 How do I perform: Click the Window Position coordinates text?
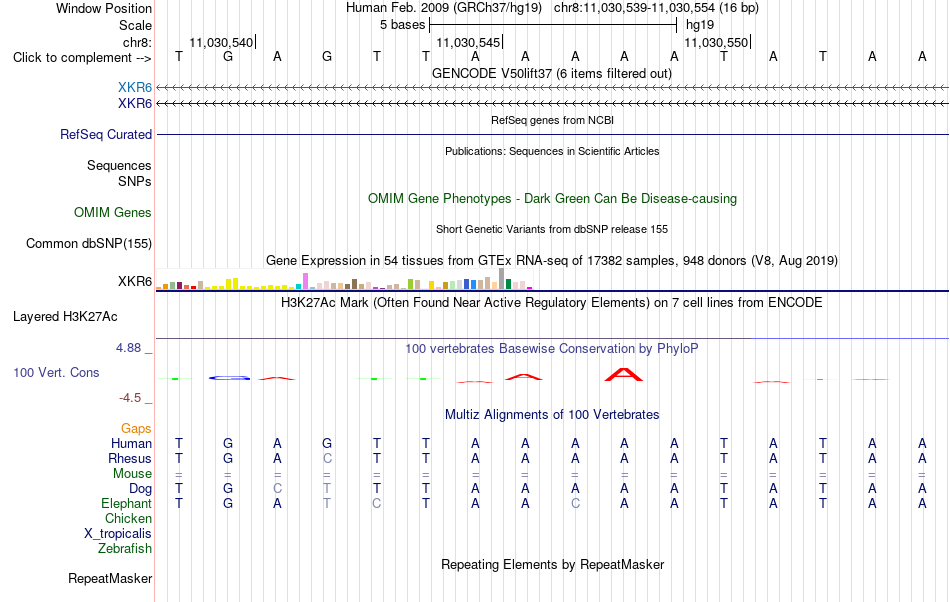click(x=552, y=8)
